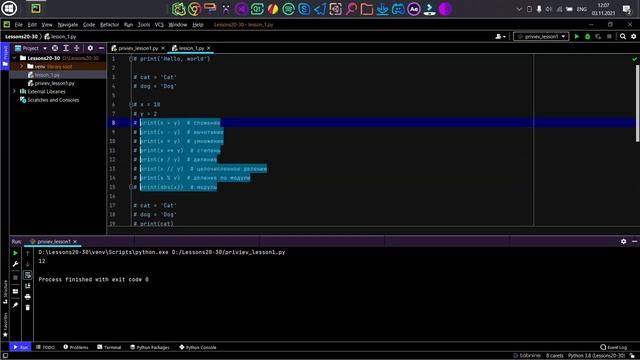Open the Event Log

[x=613, y=347]
